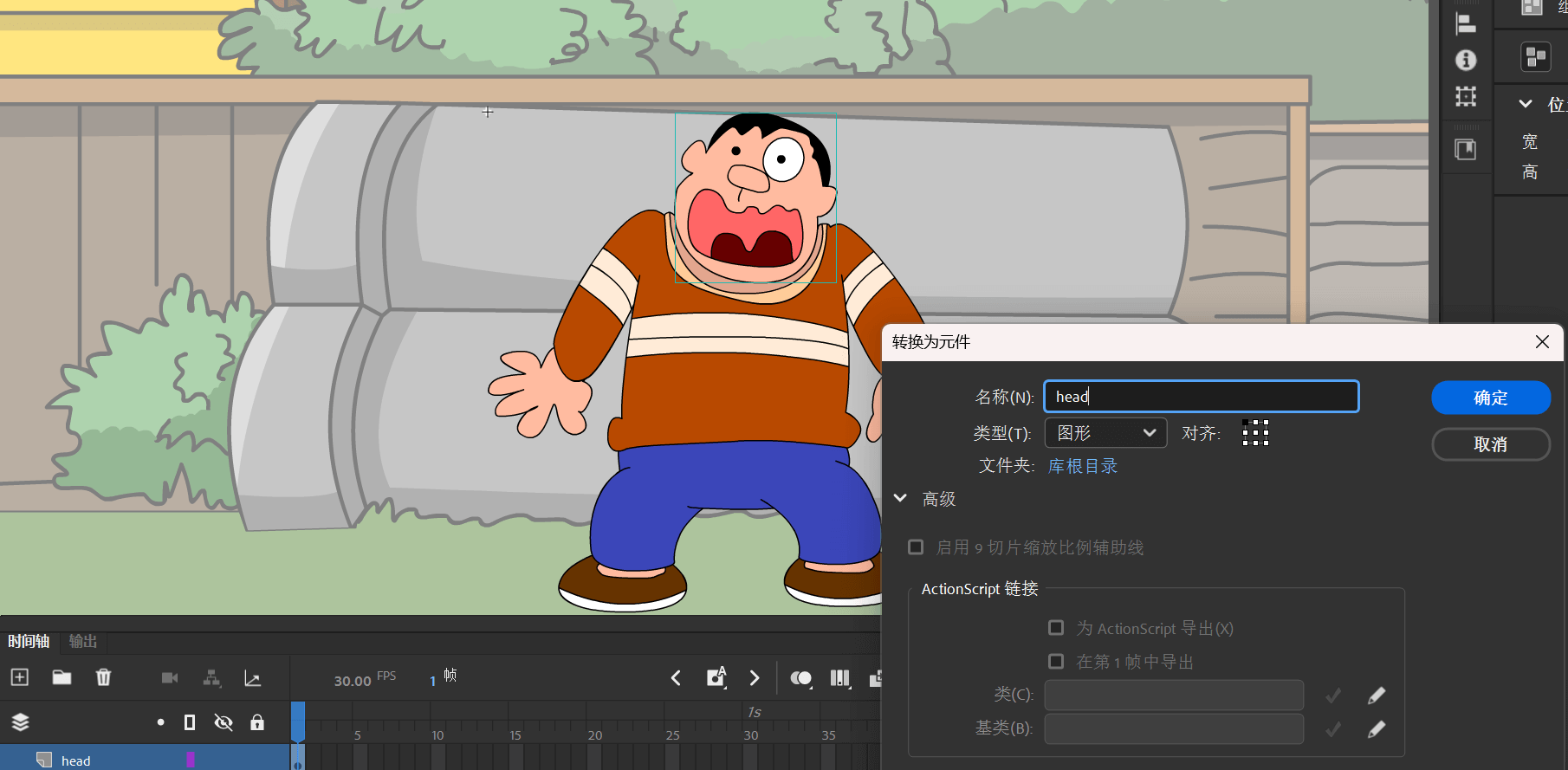
Task: Click frame 30 on the timeline ruler
Action: (x=751, y=734)
